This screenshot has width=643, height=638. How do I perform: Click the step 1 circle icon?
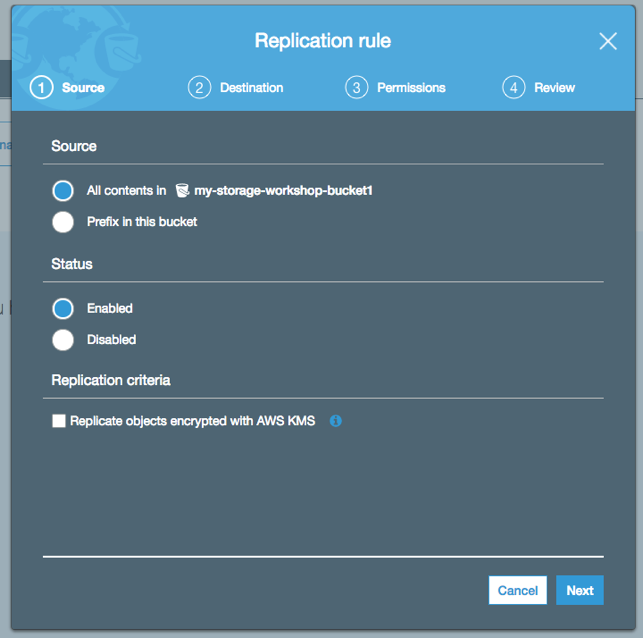pos(41,87)
